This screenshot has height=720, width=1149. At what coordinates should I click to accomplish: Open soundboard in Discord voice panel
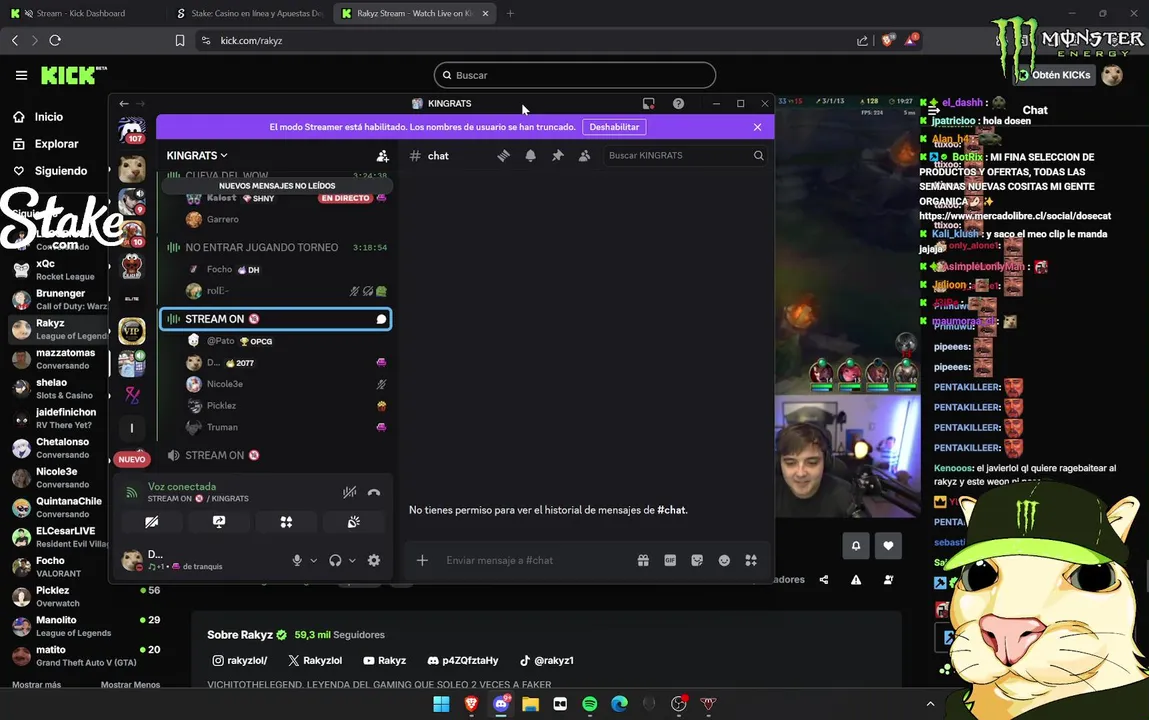[x=354, y=522]
